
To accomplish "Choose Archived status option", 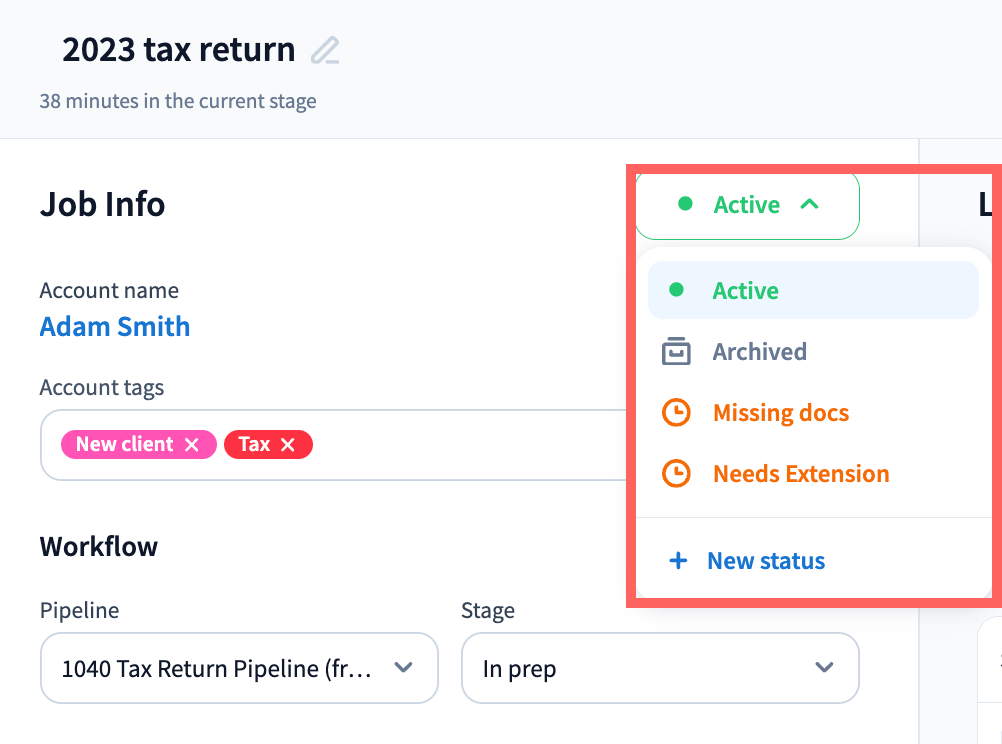I will pyautogui.click(x=759, y=352).
